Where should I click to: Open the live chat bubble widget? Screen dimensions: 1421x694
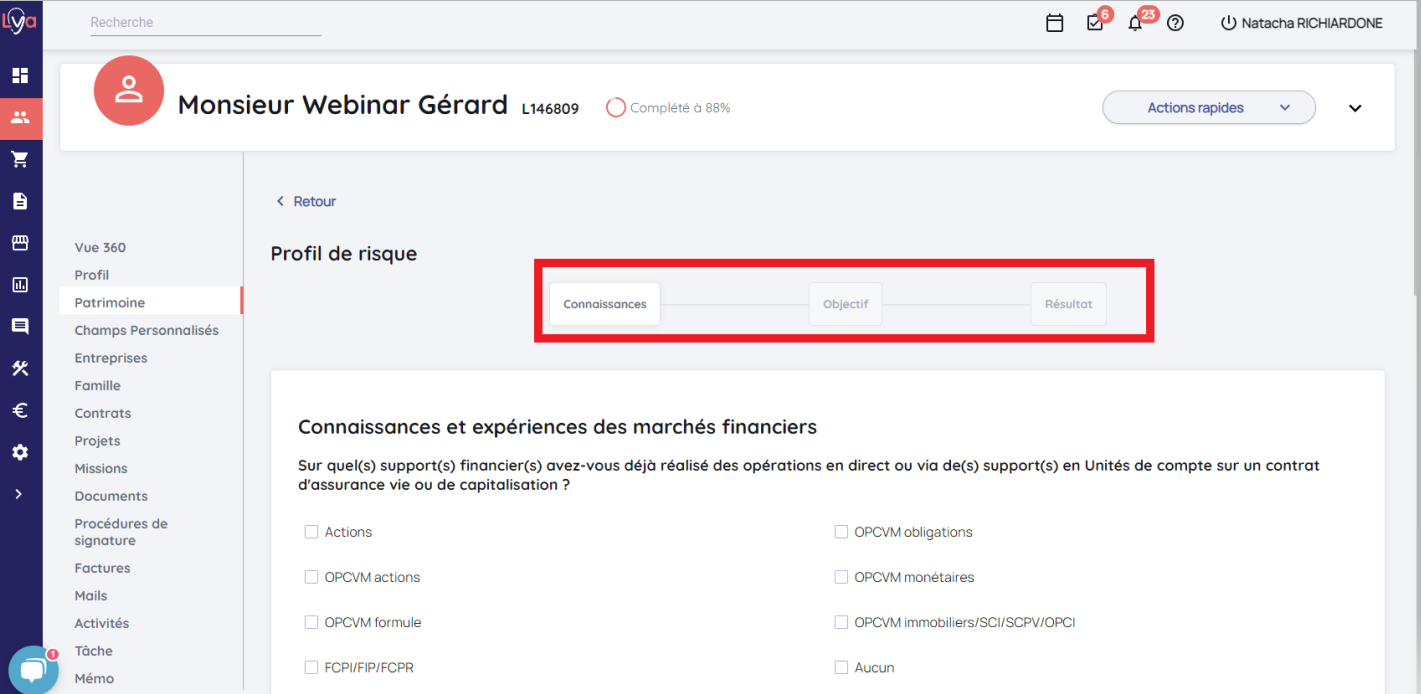coord(33,670)
